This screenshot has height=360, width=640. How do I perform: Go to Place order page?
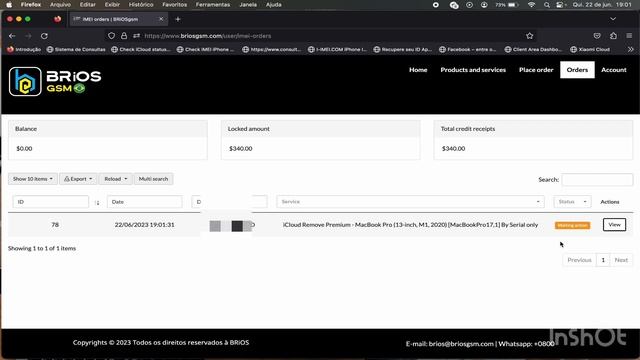536,70
